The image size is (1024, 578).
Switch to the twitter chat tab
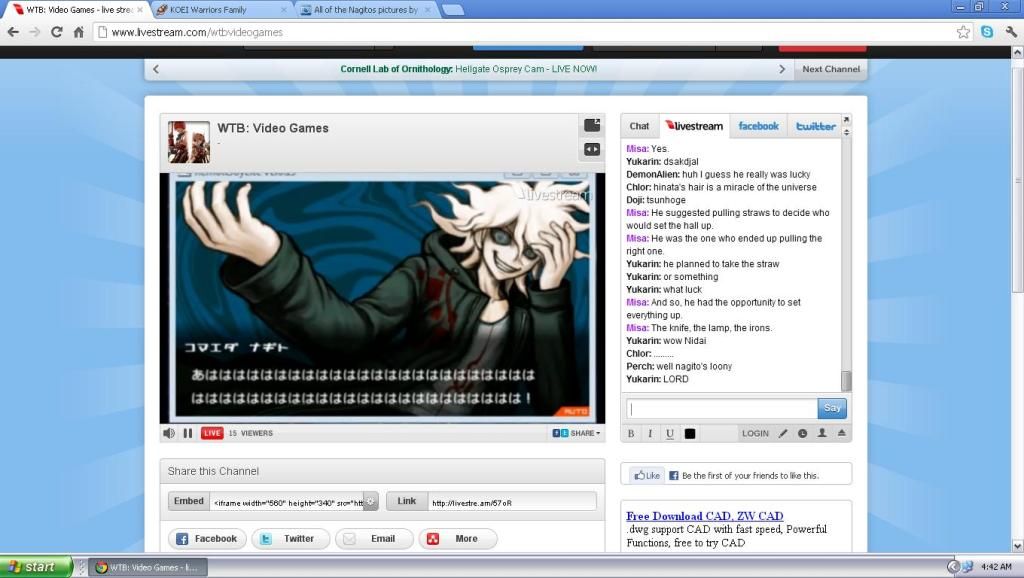(x=815, y=126)
